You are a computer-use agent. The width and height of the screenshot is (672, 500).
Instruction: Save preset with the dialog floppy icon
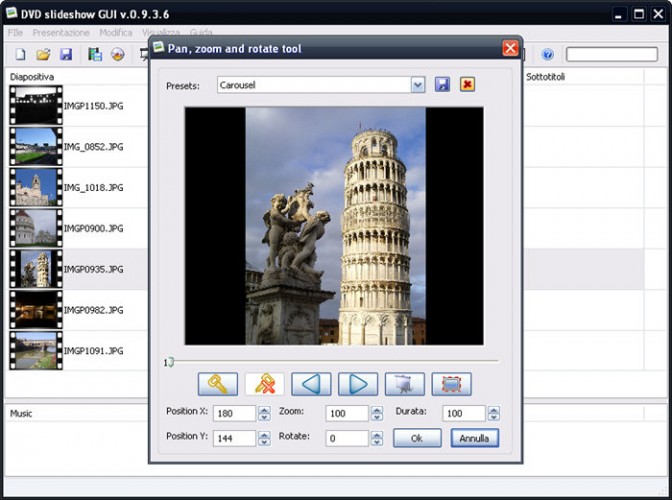coord(442,84)
